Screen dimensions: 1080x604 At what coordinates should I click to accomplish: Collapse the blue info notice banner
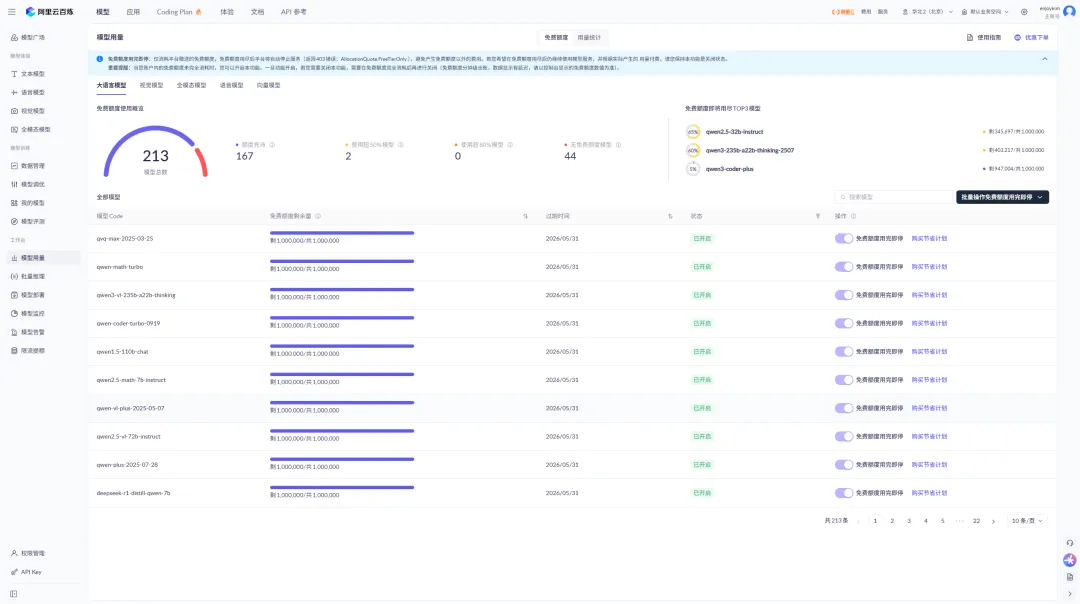[x=1045, y=59]
